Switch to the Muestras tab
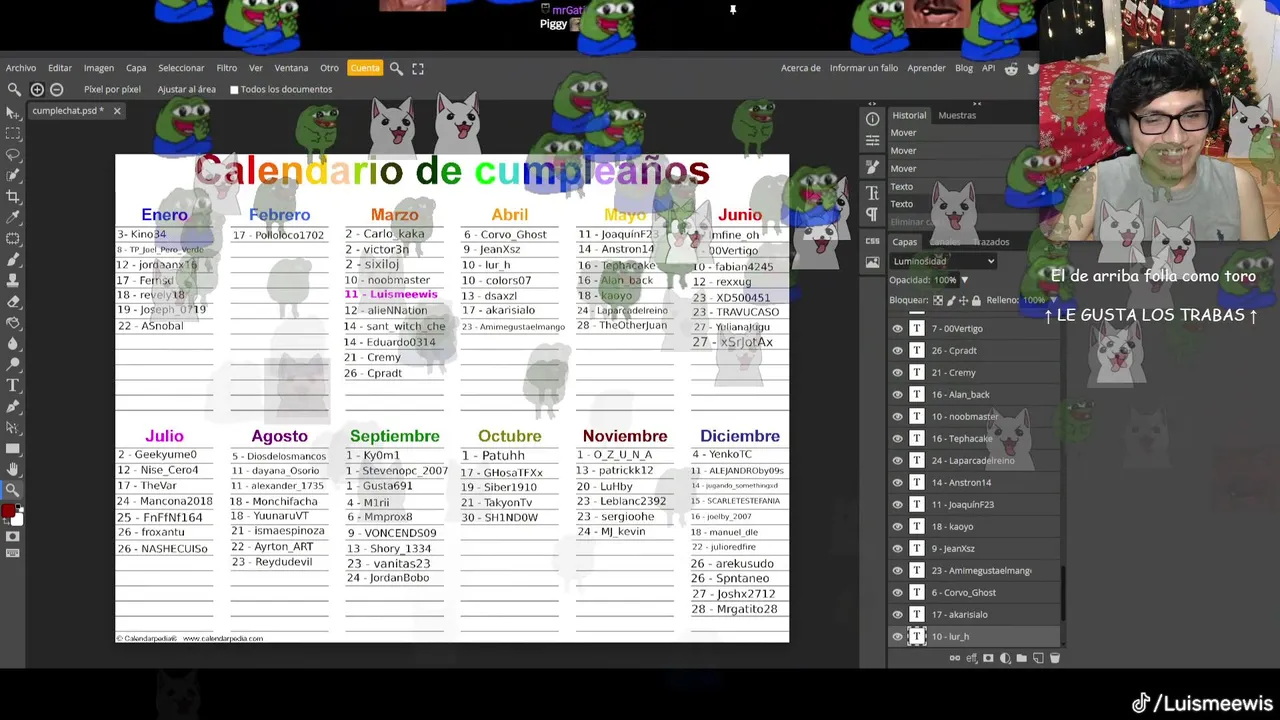The width and height of the screenshot is (1280, 720). coord(957,115)
